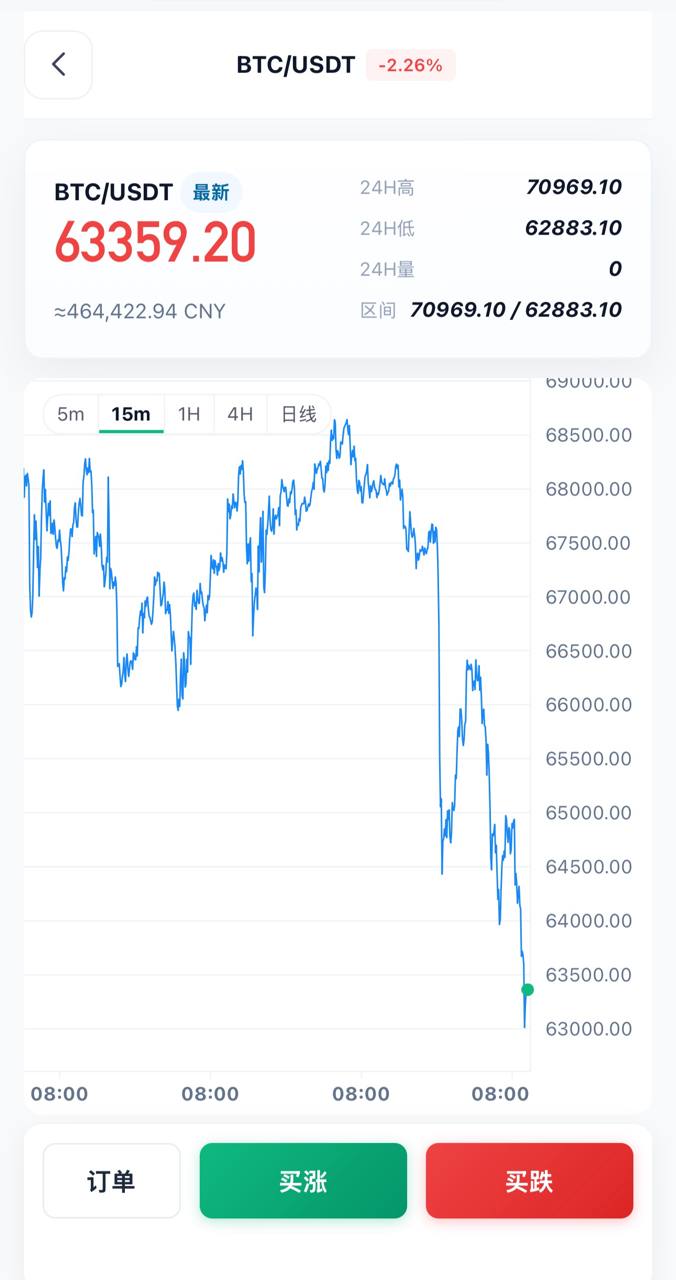
Task: Click the 65000.00 price axis label
Action: (588, 813)
